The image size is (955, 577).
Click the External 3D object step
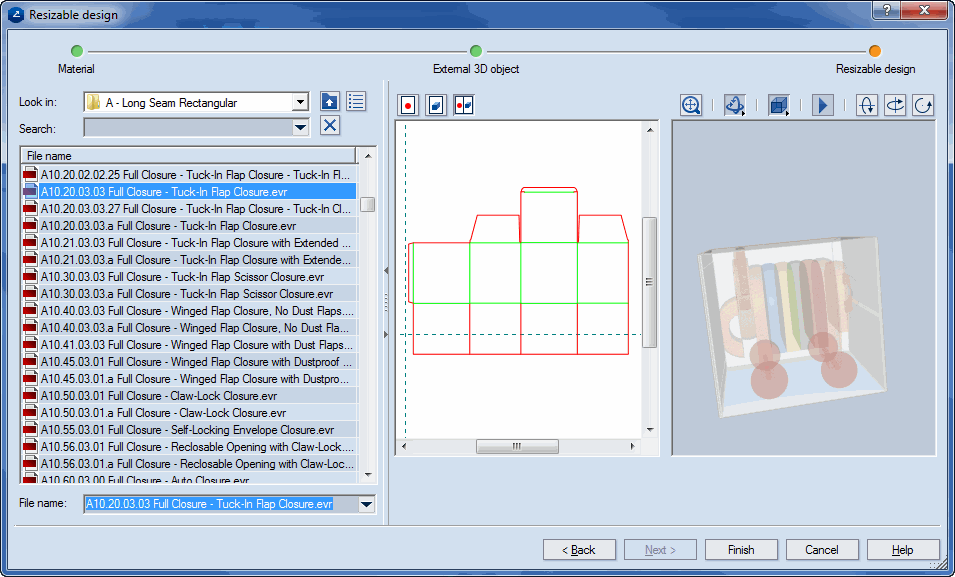476,51
